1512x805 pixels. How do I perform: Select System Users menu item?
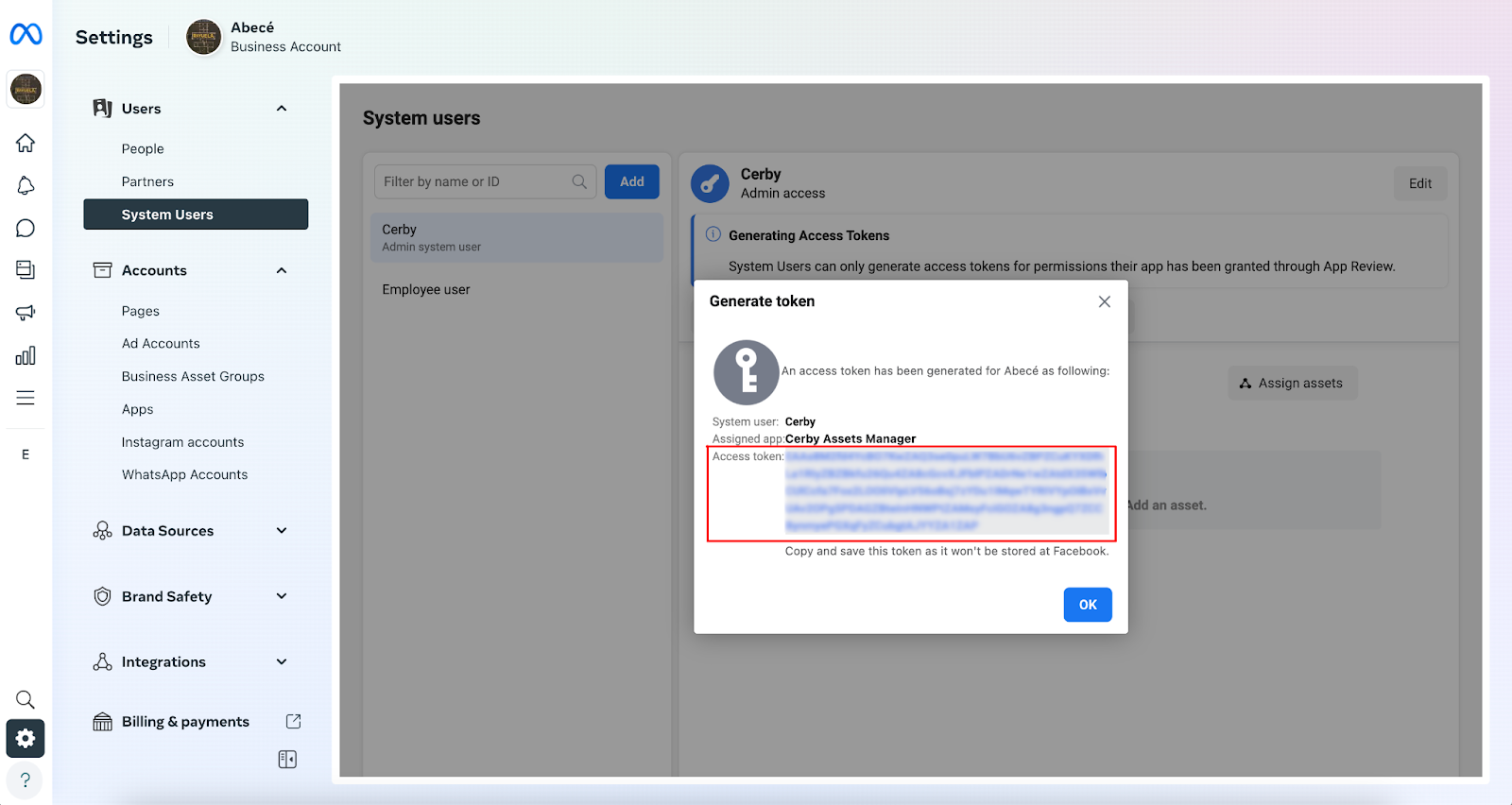[196, 214]
